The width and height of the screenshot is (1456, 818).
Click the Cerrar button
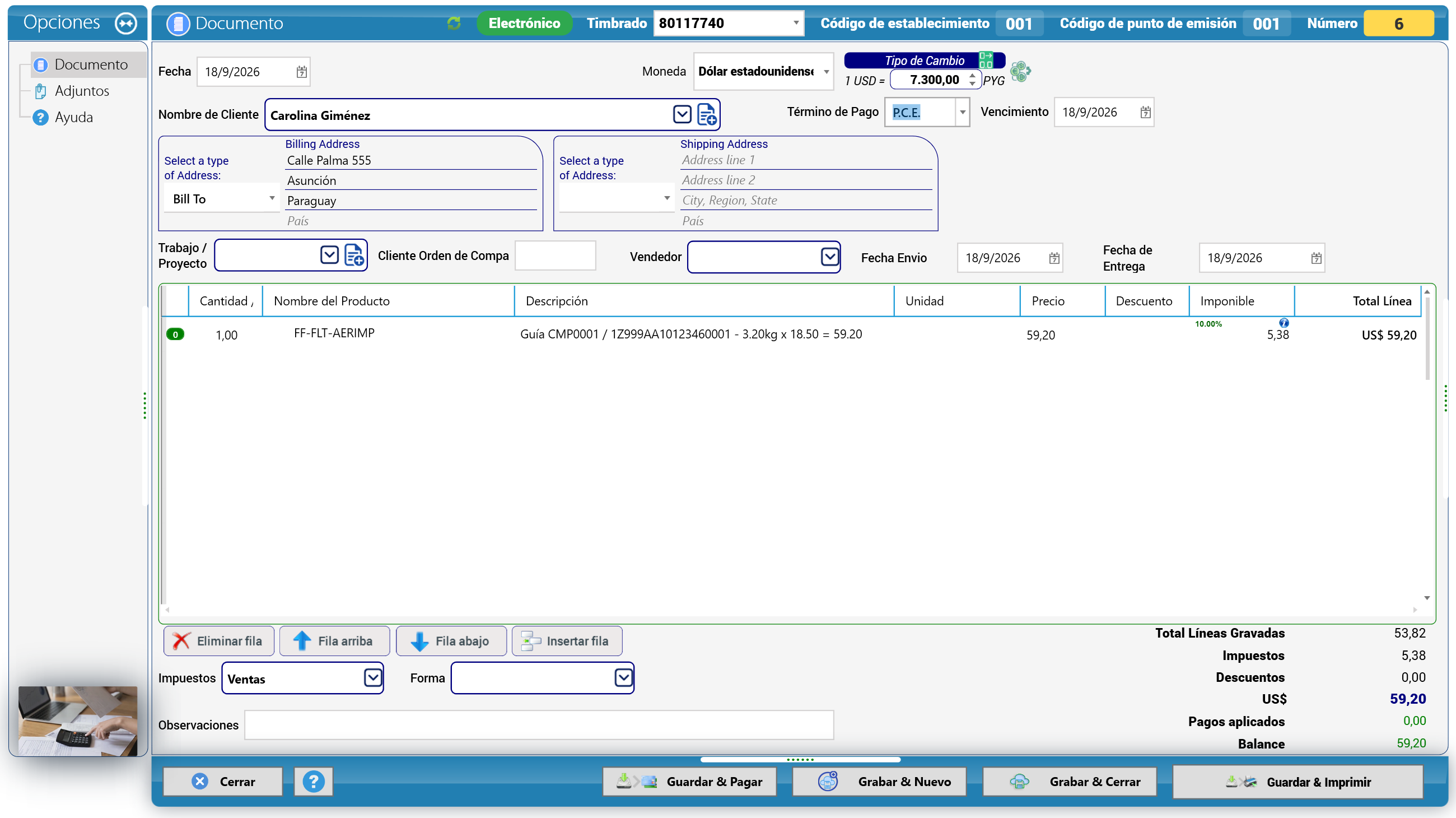click(223, 781)
